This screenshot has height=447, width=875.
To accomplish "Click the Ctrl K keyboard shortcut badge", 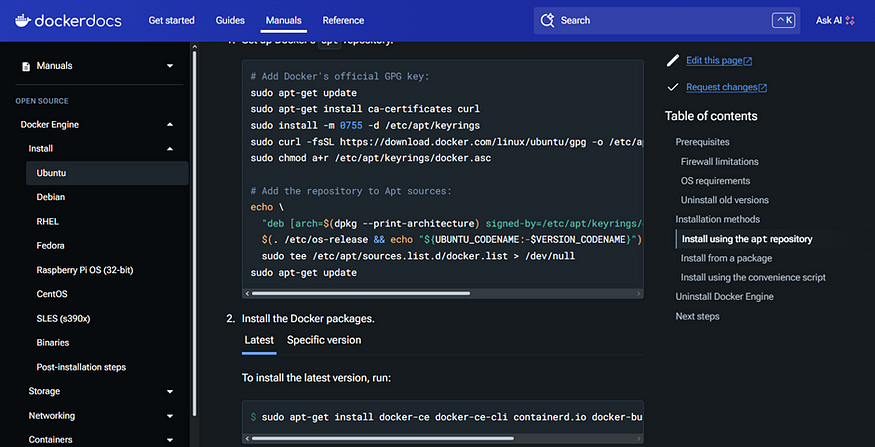I will click(x=783, y=21).
